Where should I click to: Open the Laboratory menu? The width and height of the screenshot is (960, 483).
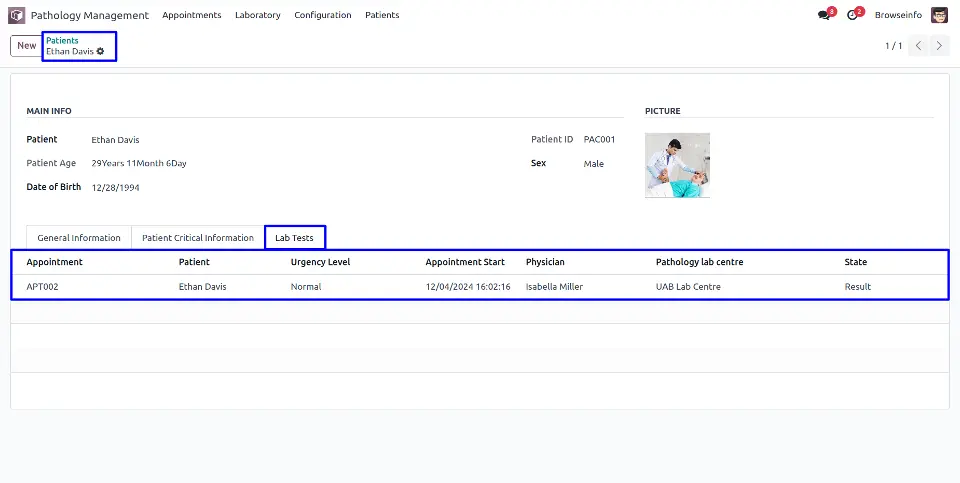[x=258, y=15]
